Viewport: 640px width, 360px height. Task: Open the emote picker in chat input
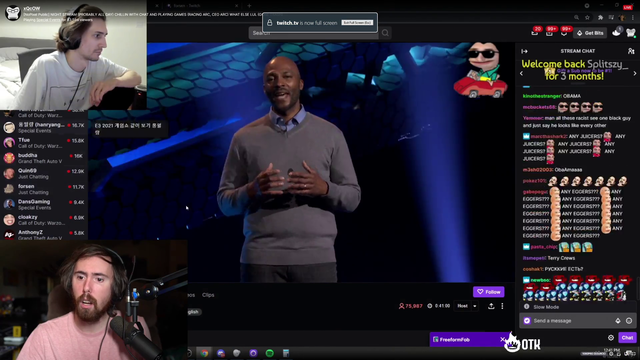pos(629,321)
